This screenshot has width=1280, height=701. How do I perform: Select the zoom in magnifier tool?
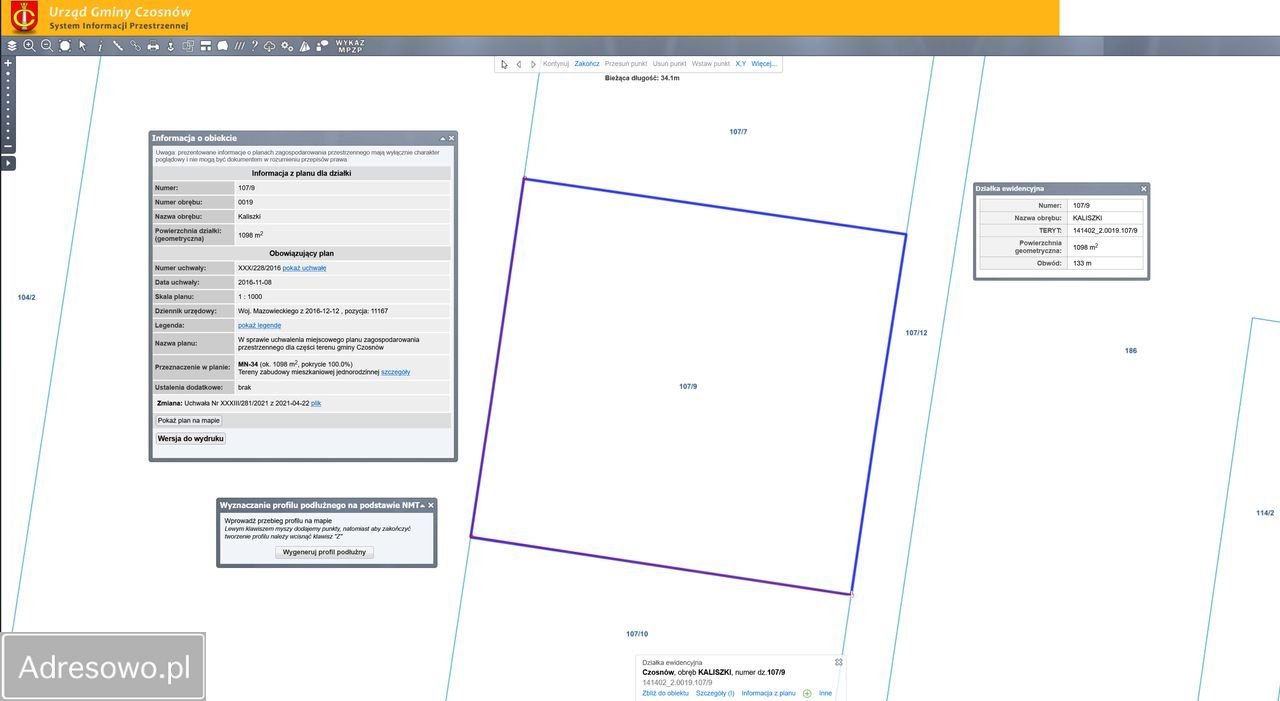tap(30, 46)
